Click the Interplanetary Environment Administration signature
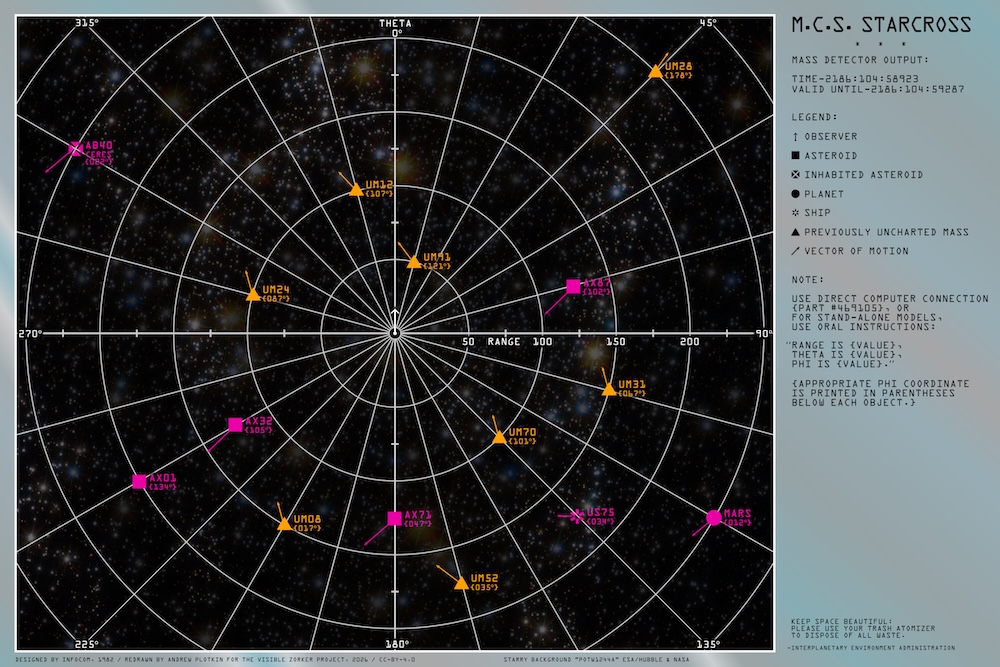This screenshot has height=667, width=1000. click(x=871, y=648)
